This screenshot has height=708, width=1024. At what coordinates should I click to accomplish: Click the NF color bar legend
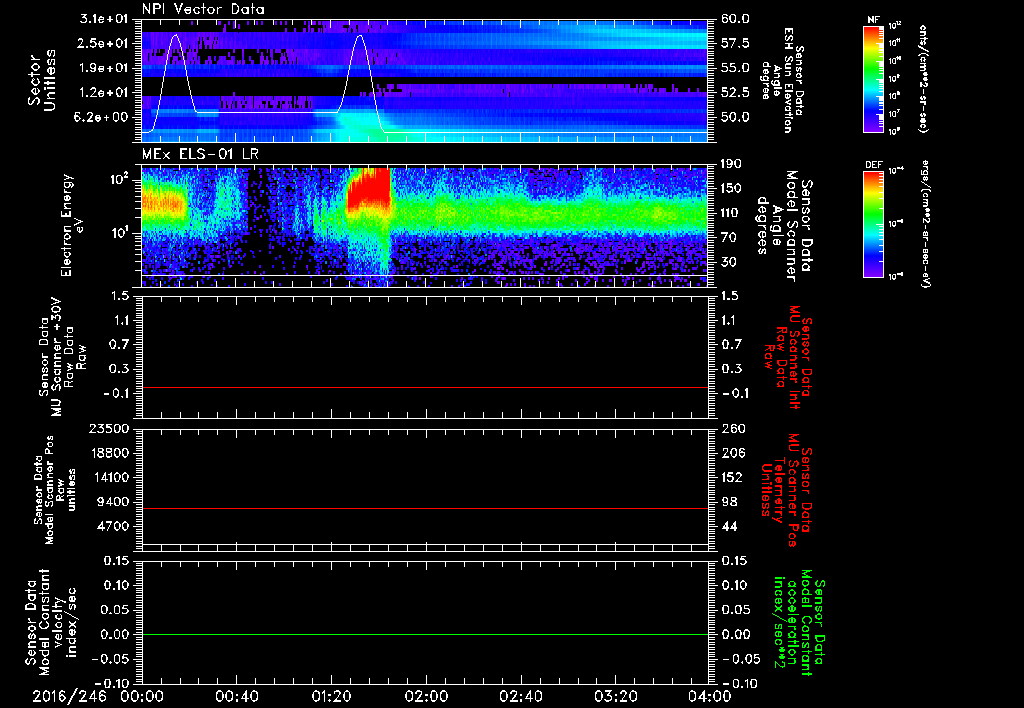point(873,78)
